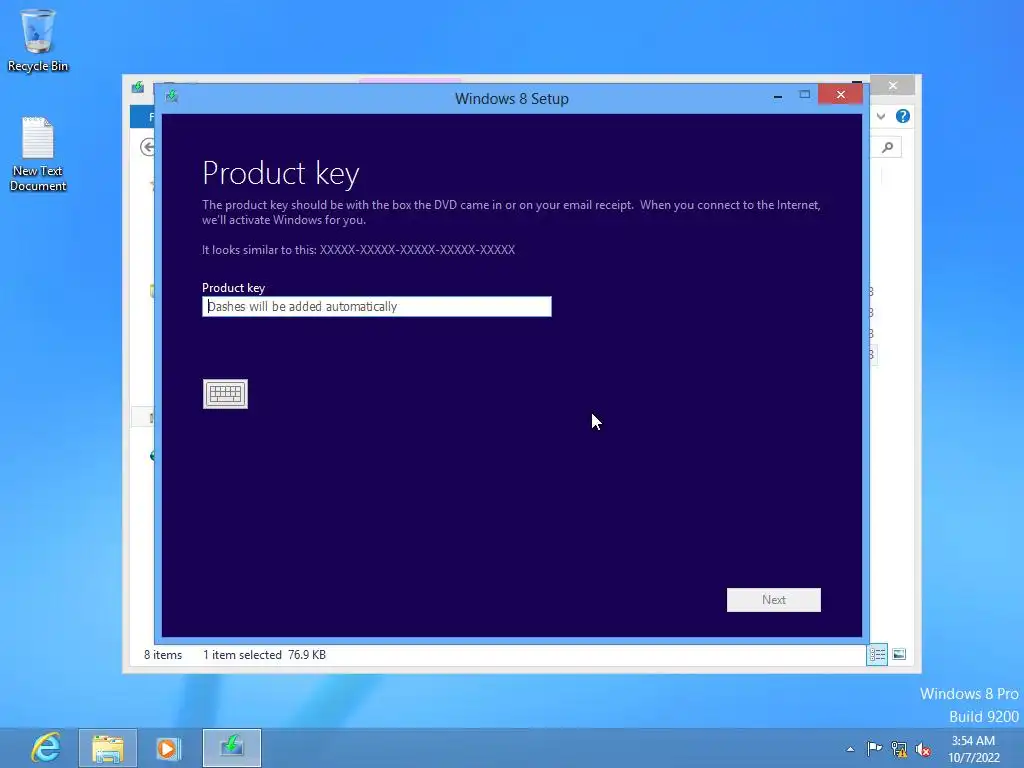Open the on-screen keyboard button
Screen dimensions: 1024x768
pyautogui.click(x=225, y=394)
